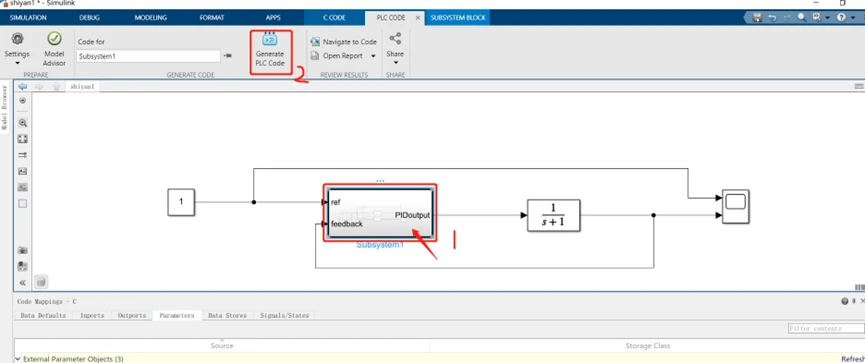
Task: Select the PLC CODE tab
Action: 391,18
